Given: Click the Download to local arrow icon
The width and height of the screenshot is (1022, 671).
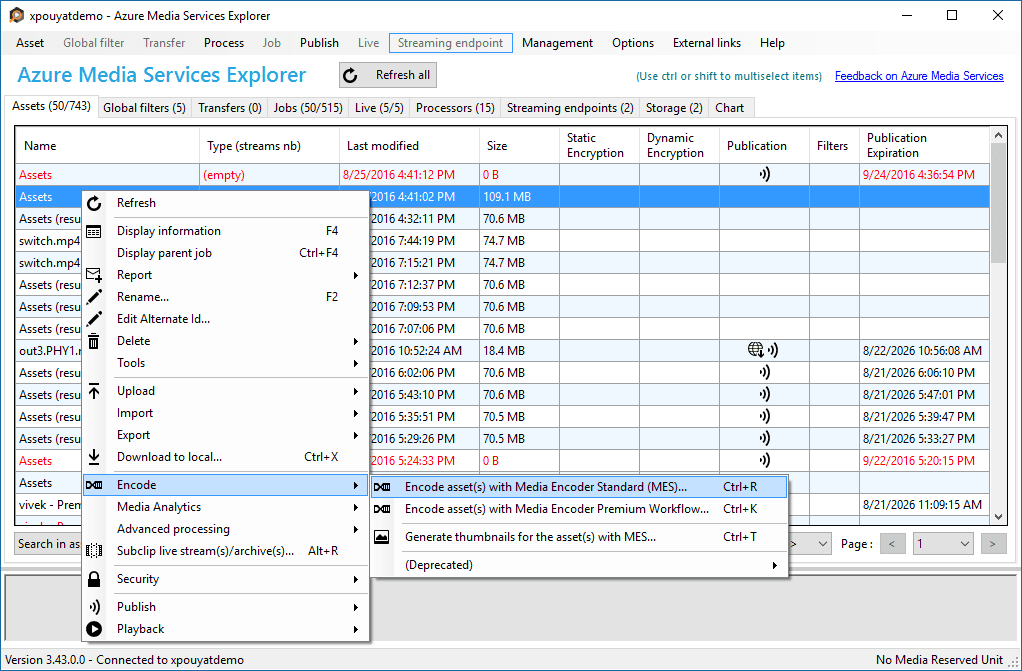Looking at the screenshot, I should [94, 456].
